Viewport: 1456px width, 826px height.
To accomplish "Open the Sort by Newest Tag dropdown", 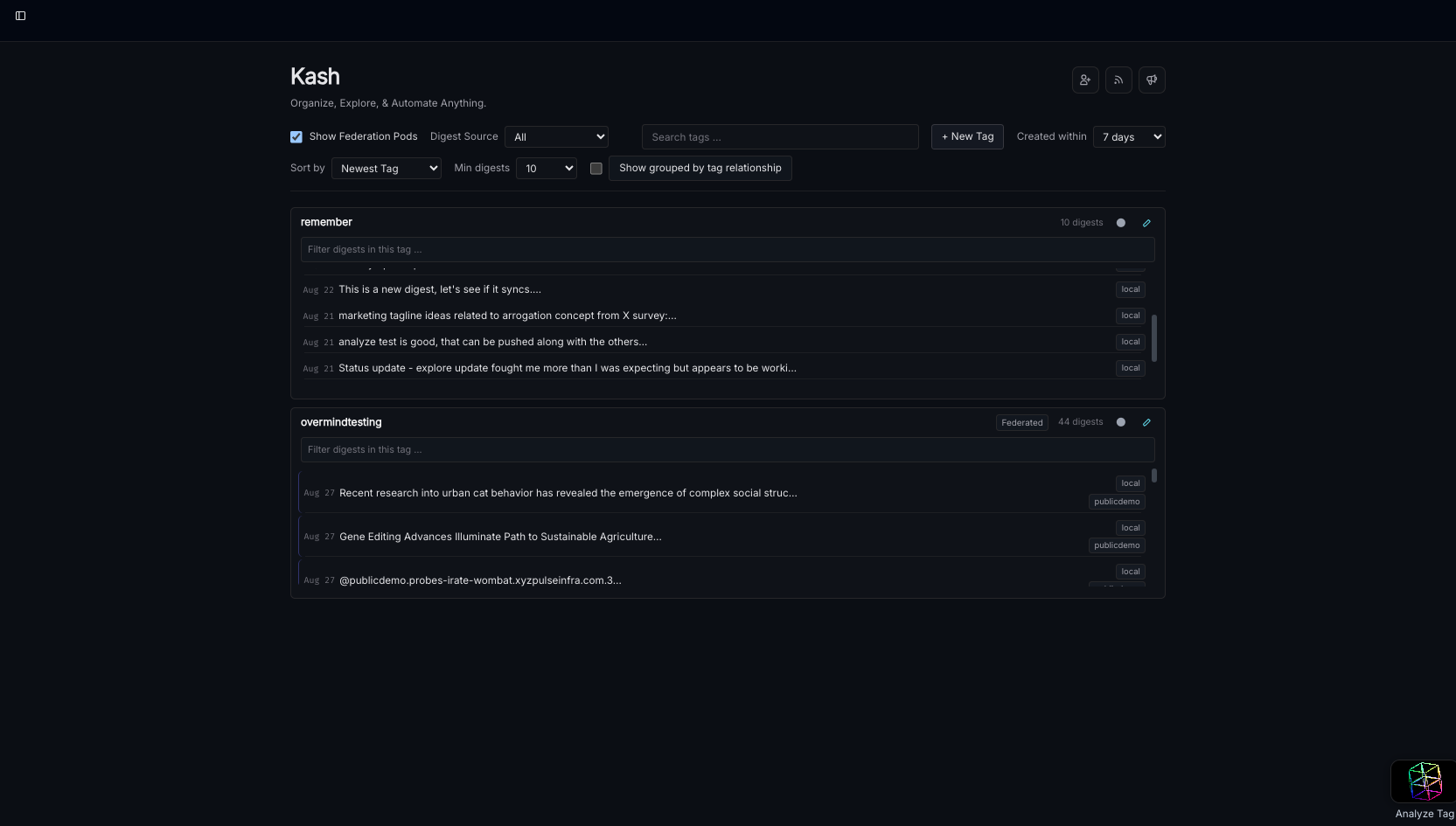I will [387, 169].
